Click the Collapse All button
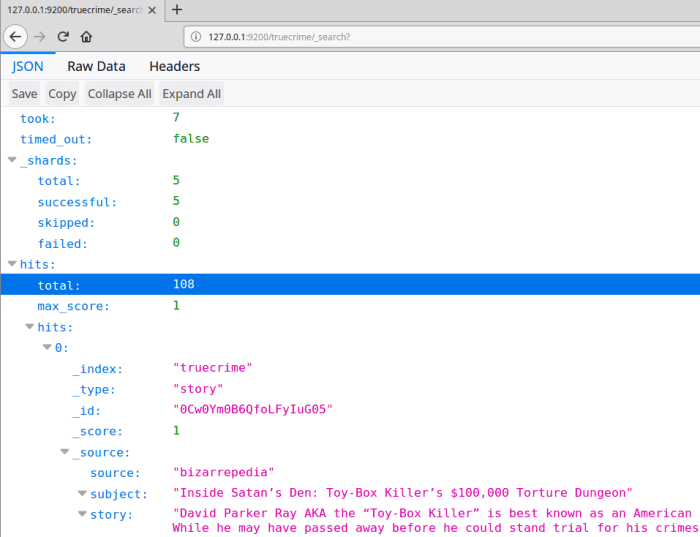 (x=119, y=94)
